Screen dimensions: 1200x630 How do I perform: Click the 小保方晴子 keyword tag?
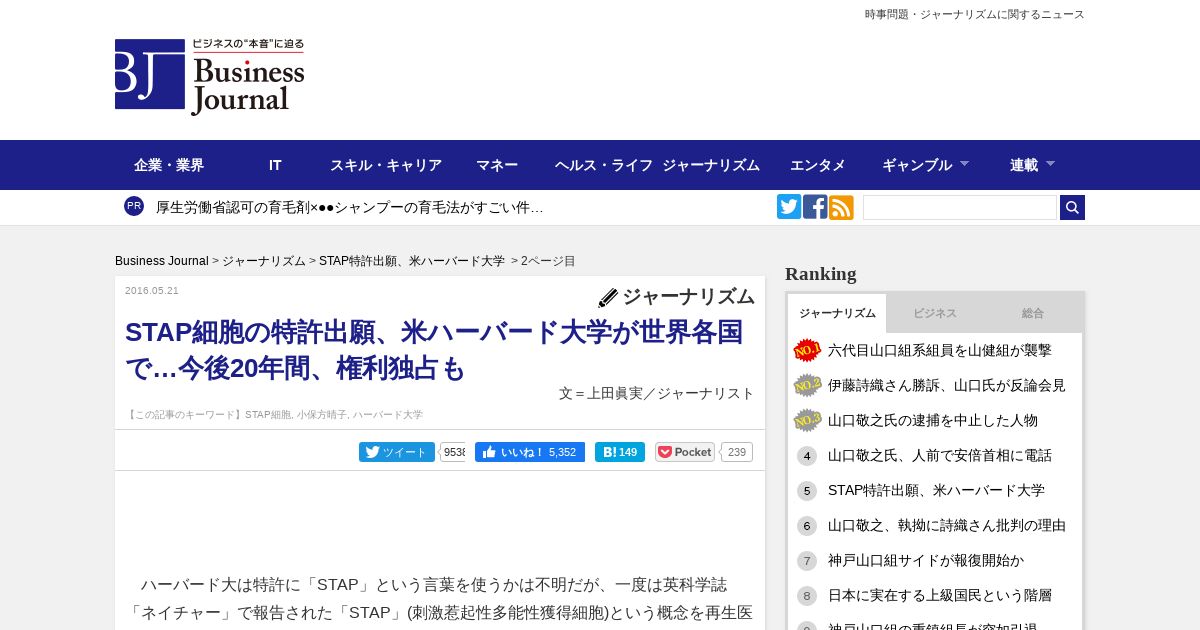(x=321, y=415)
